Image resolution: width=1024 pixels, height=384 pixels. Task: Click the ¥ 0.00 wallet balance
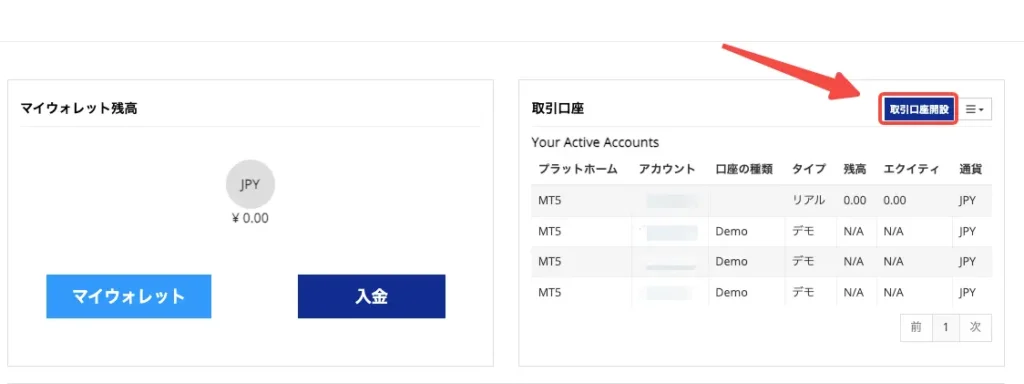[250, 218]
